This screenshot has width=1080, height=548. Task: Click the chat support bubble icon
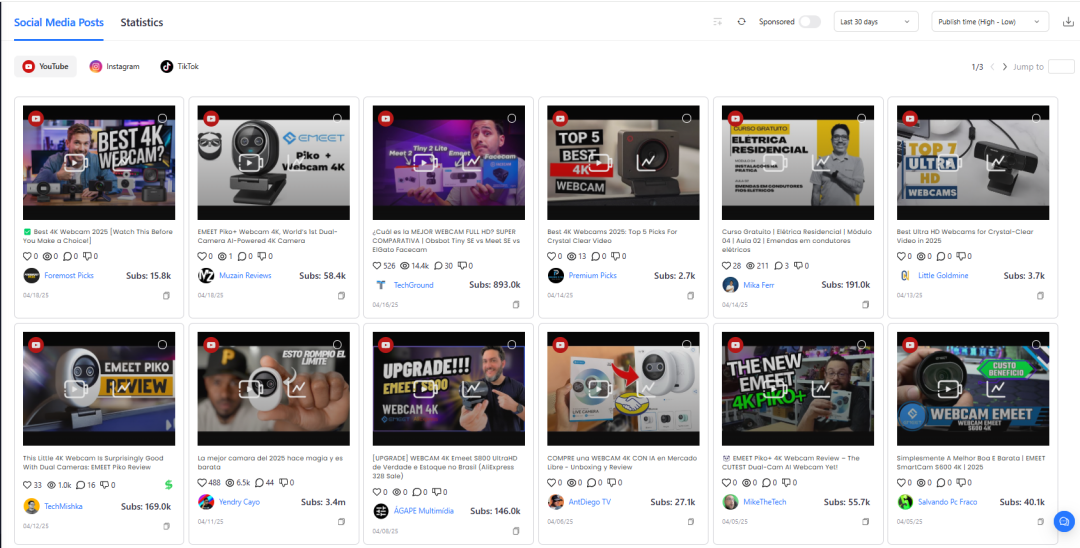(1063, 520)
